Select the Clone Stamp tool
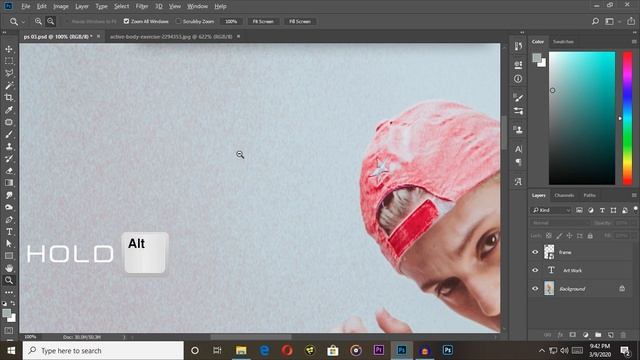The height and width of the screenshot is (360, 640). 9,147
